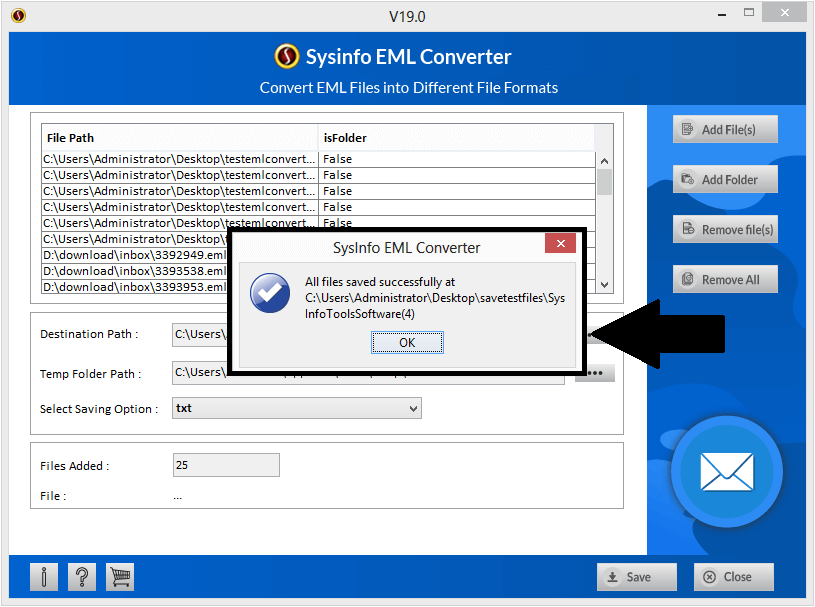Select row D:\download\inbox\3392949.eml
This screenshot has height=607, width=815.
135,255
